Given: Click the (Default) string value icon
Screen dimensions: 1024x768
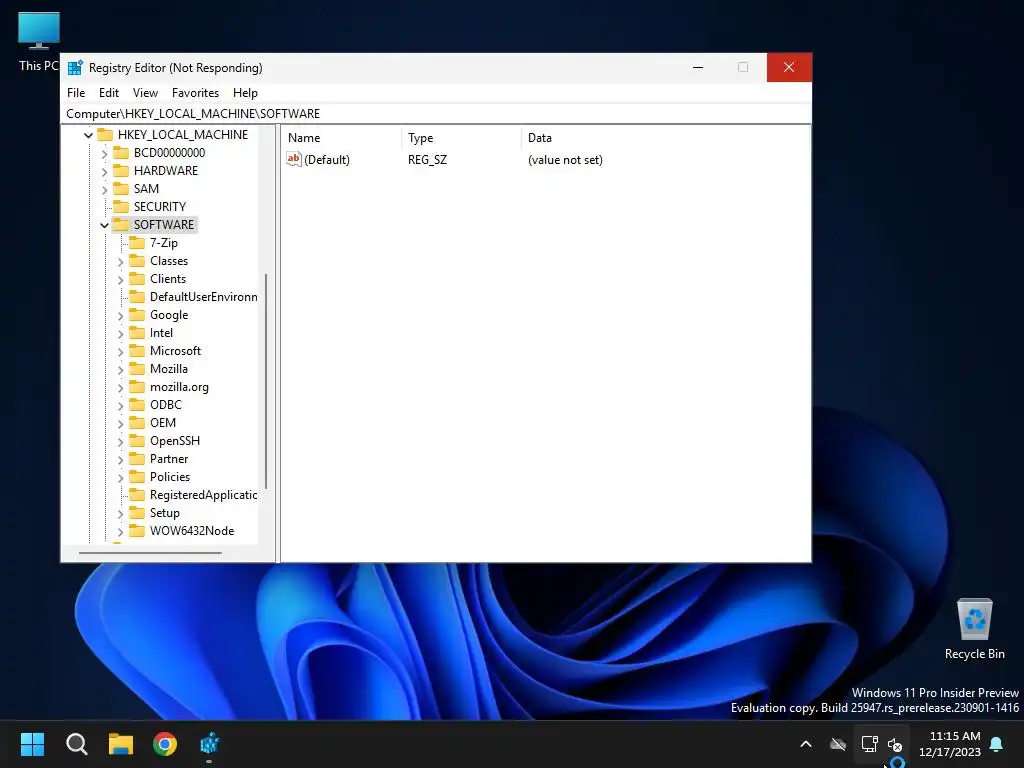Looking at the screenshot, I should (294, 159).
